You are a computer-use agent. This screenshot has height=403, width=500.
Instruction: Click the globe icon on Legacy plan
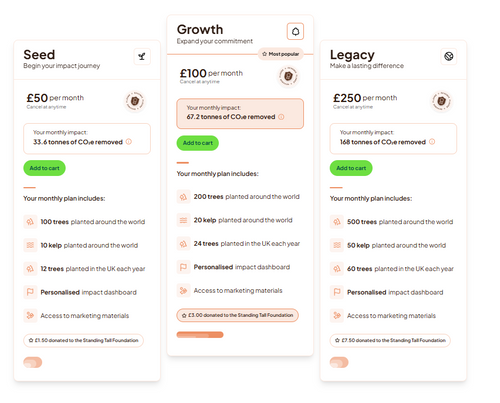(x=449, y=56)
